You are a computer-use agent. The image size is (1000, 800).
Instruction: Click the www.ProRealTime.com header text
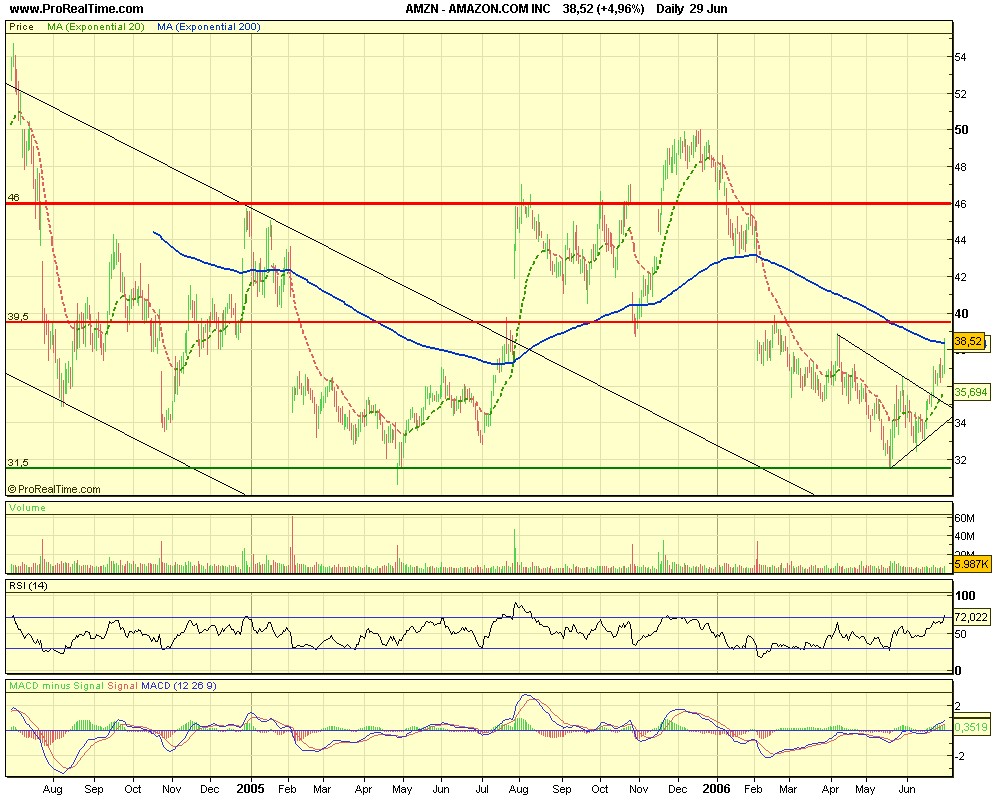[77, 9]
